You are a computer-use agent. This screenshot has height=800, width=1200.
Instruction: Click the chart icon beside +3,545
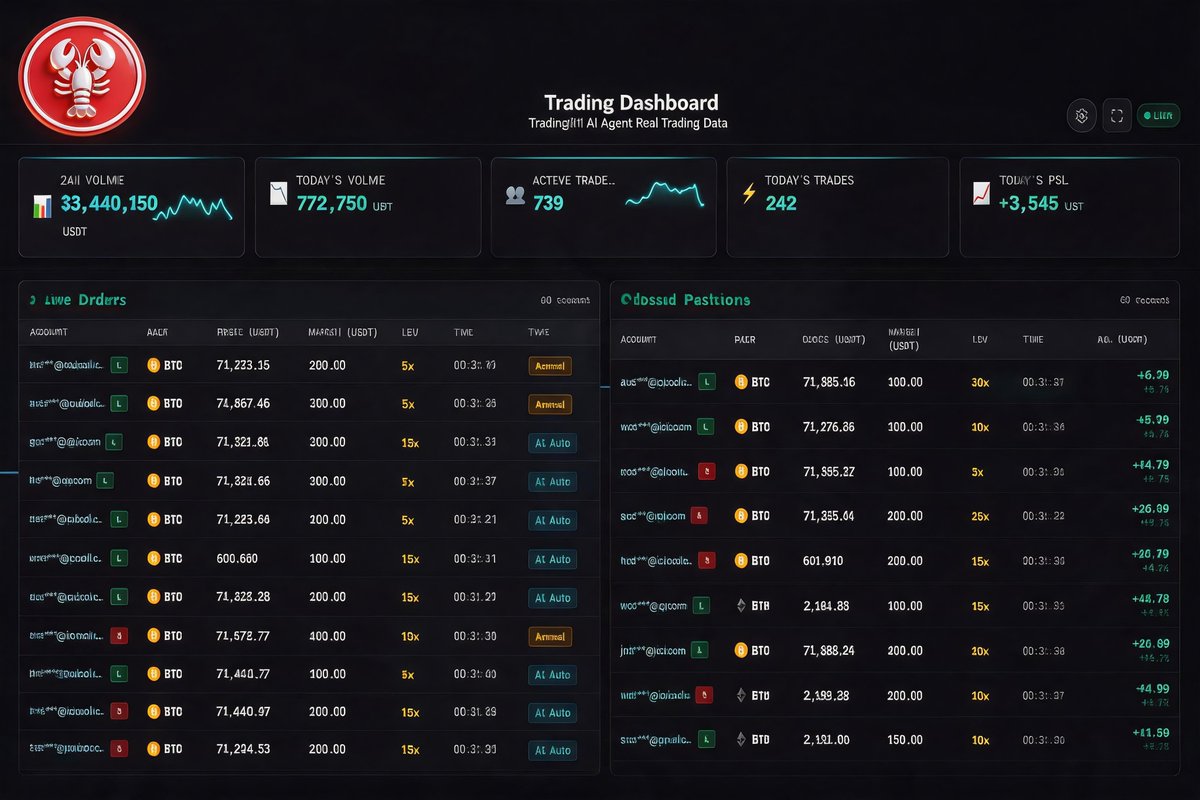[x=982, y=194]
